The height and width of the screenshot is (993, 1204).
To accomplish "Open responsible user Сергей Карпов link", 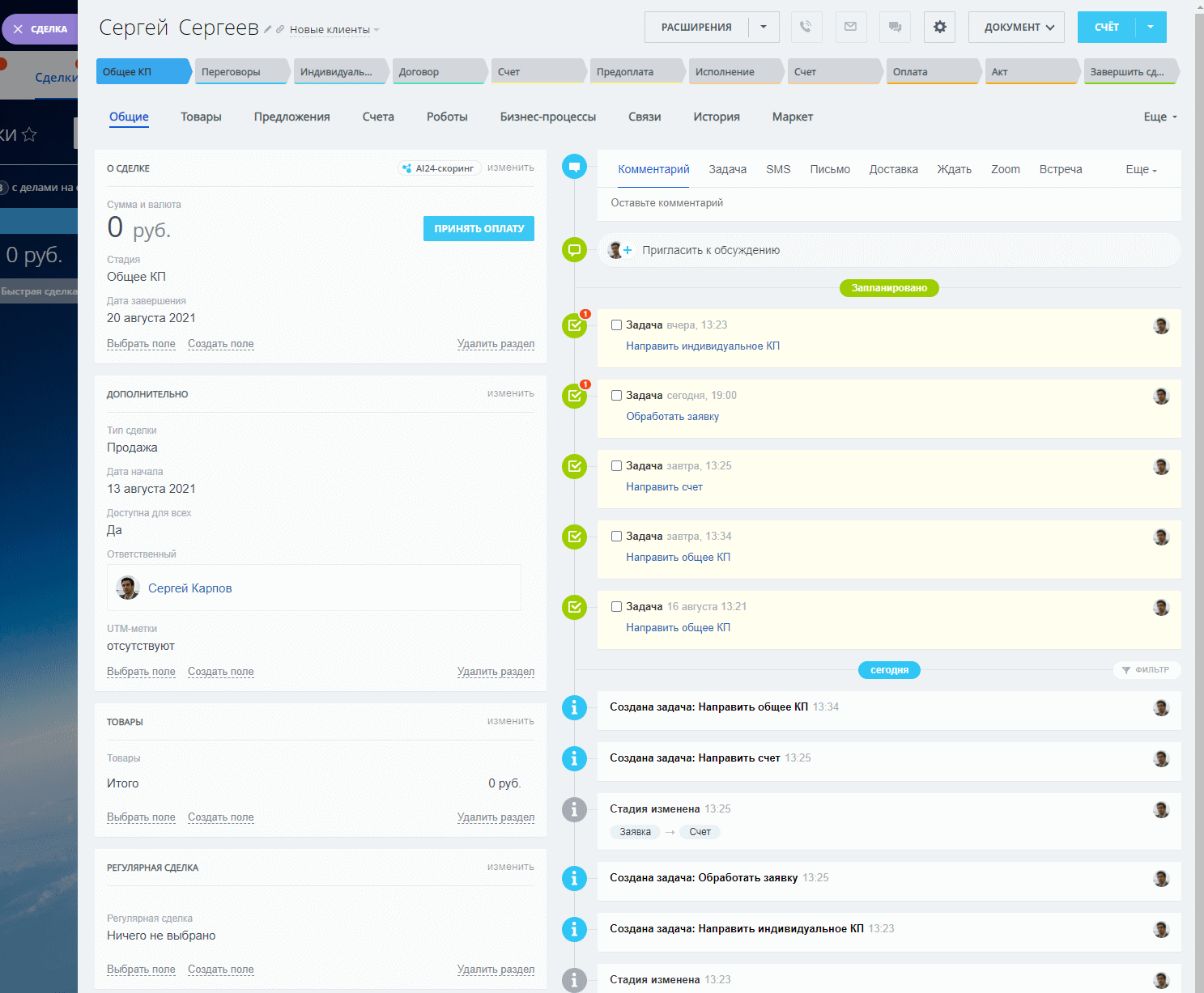I will (189, 588).
